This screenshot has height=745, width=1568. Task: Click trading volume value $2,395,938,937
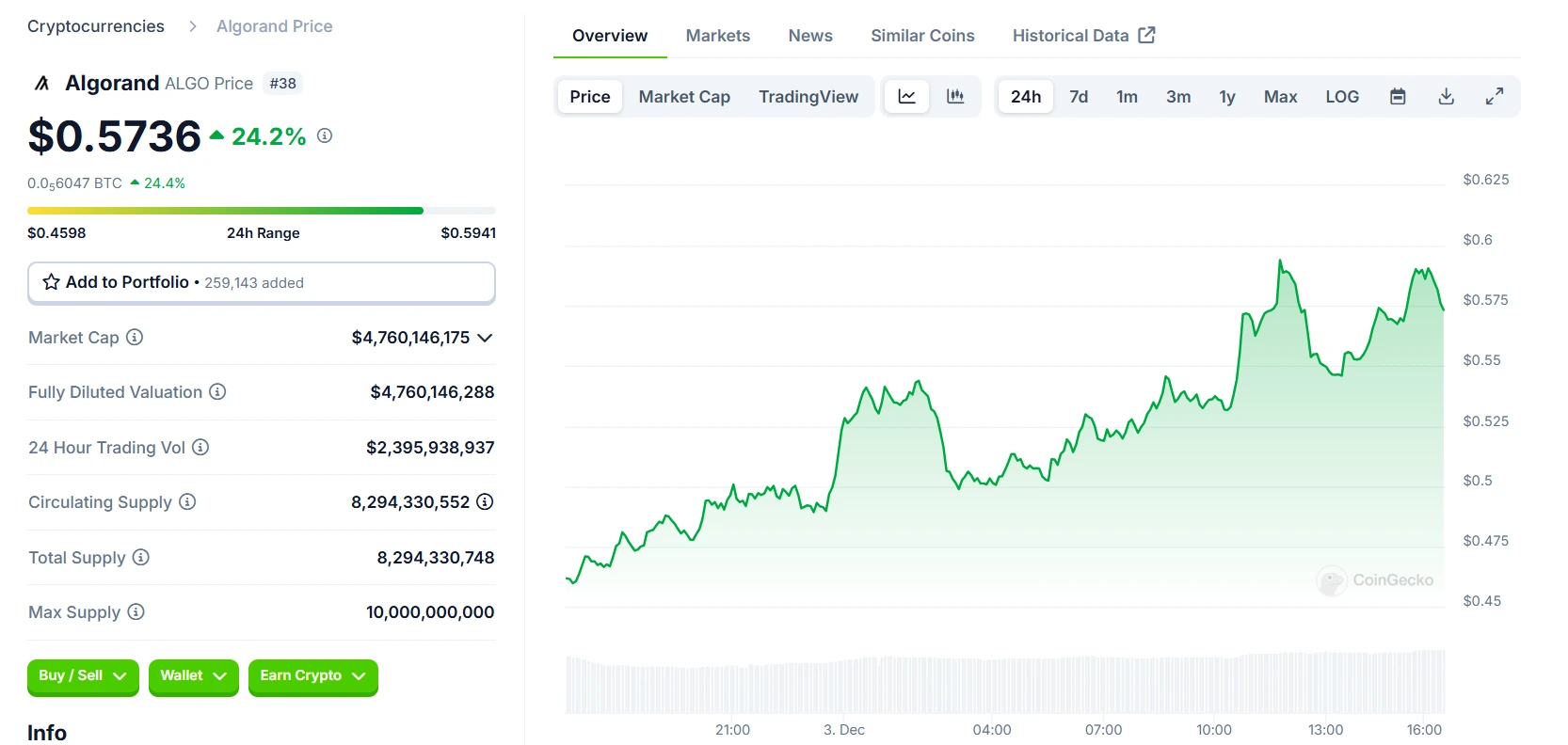point(430,448)
